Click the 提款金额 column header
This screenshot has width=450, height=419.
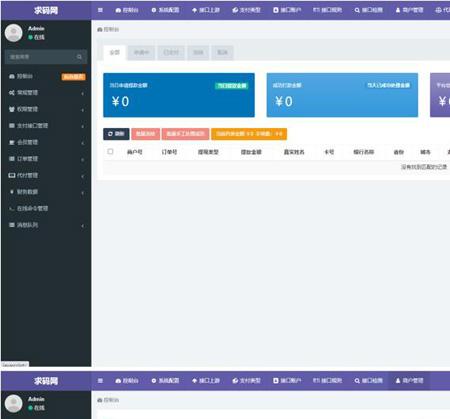(251, 152)
